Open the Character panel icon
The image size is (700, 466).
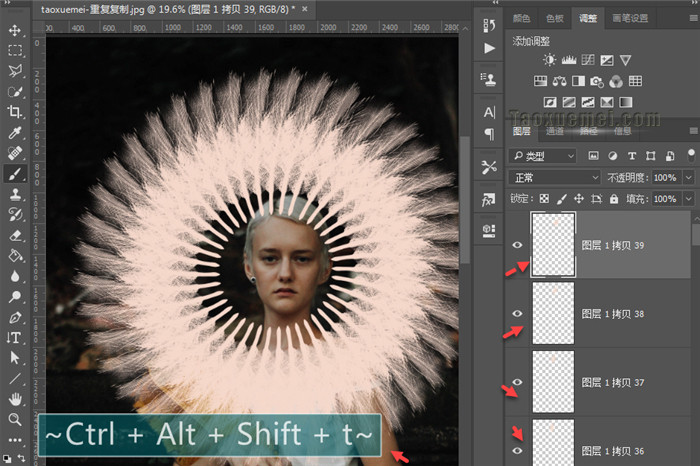click(x=489, y=112)
